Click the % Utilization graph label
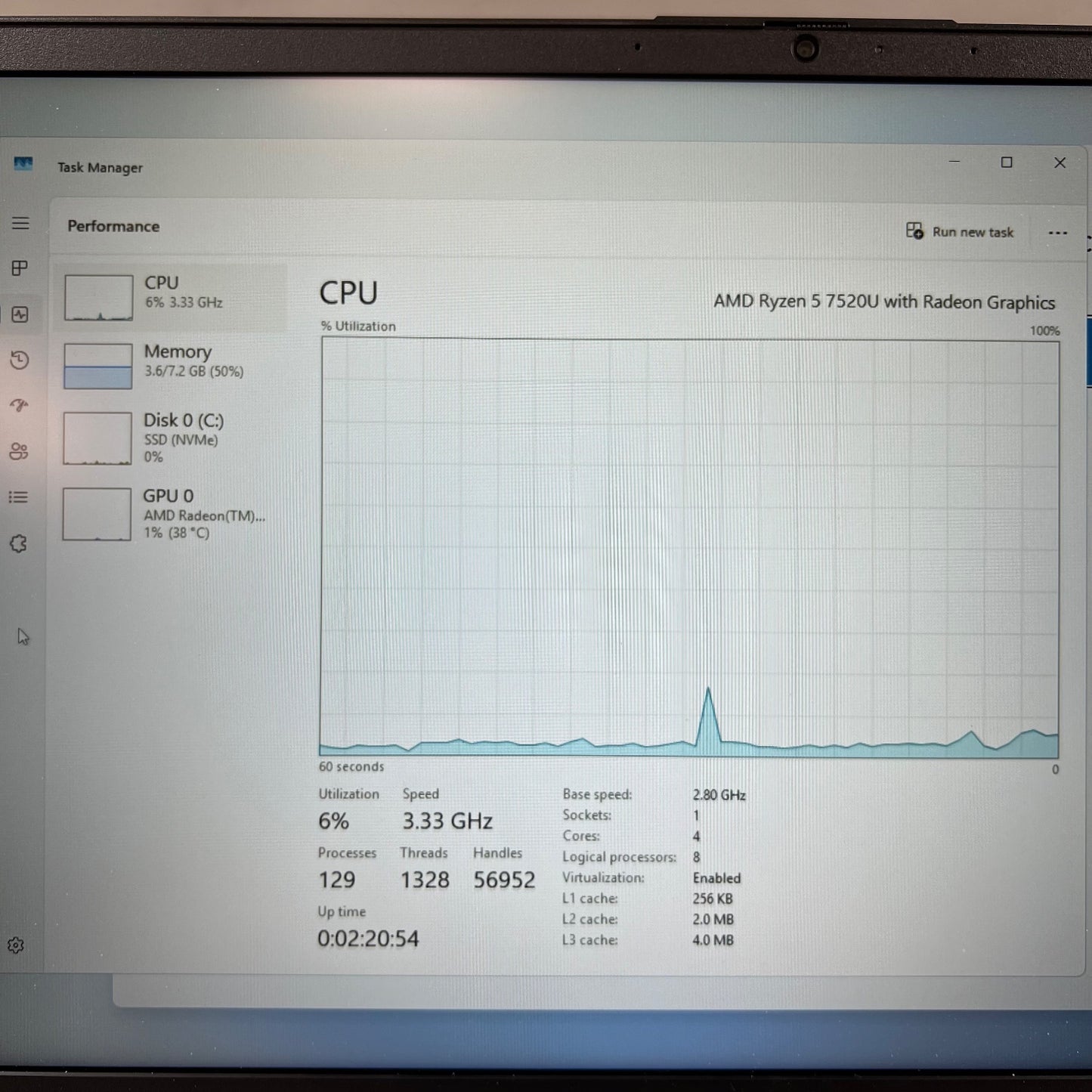The image size is (1092, 1092). (358, 326)
